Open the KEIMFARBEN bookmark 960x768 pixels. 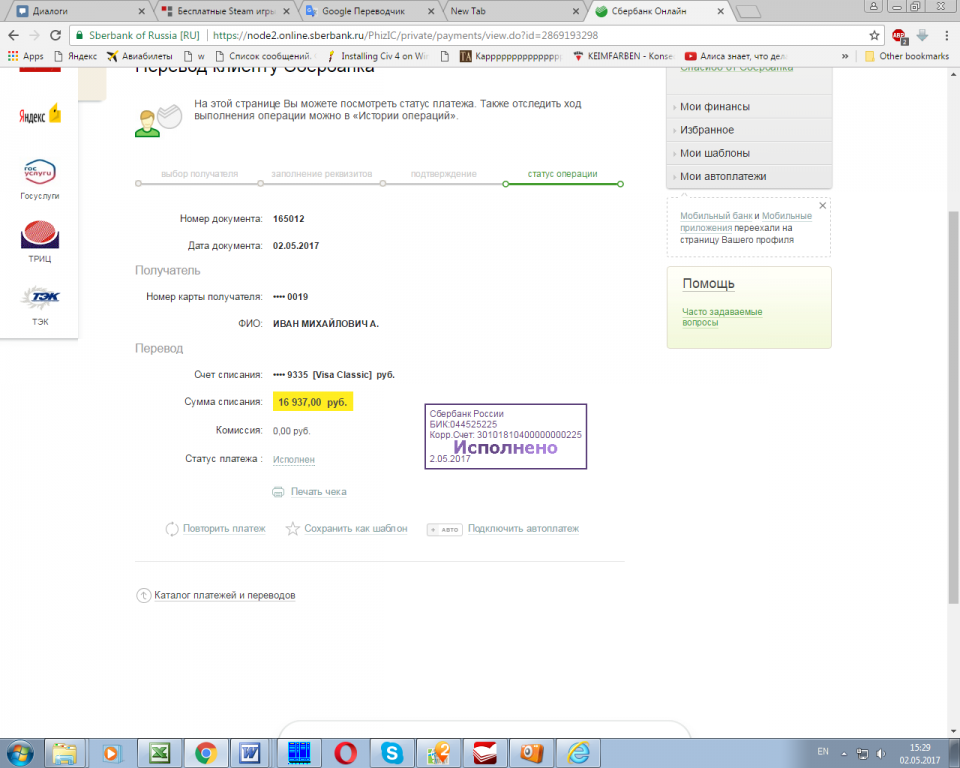coord(623,56)
